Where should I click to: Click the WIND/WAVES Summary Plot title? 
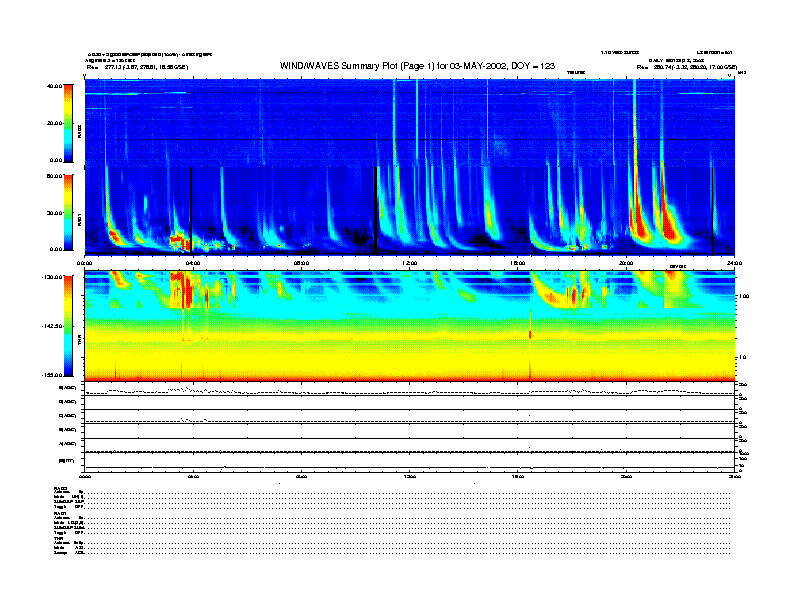(x=417, y=66)
